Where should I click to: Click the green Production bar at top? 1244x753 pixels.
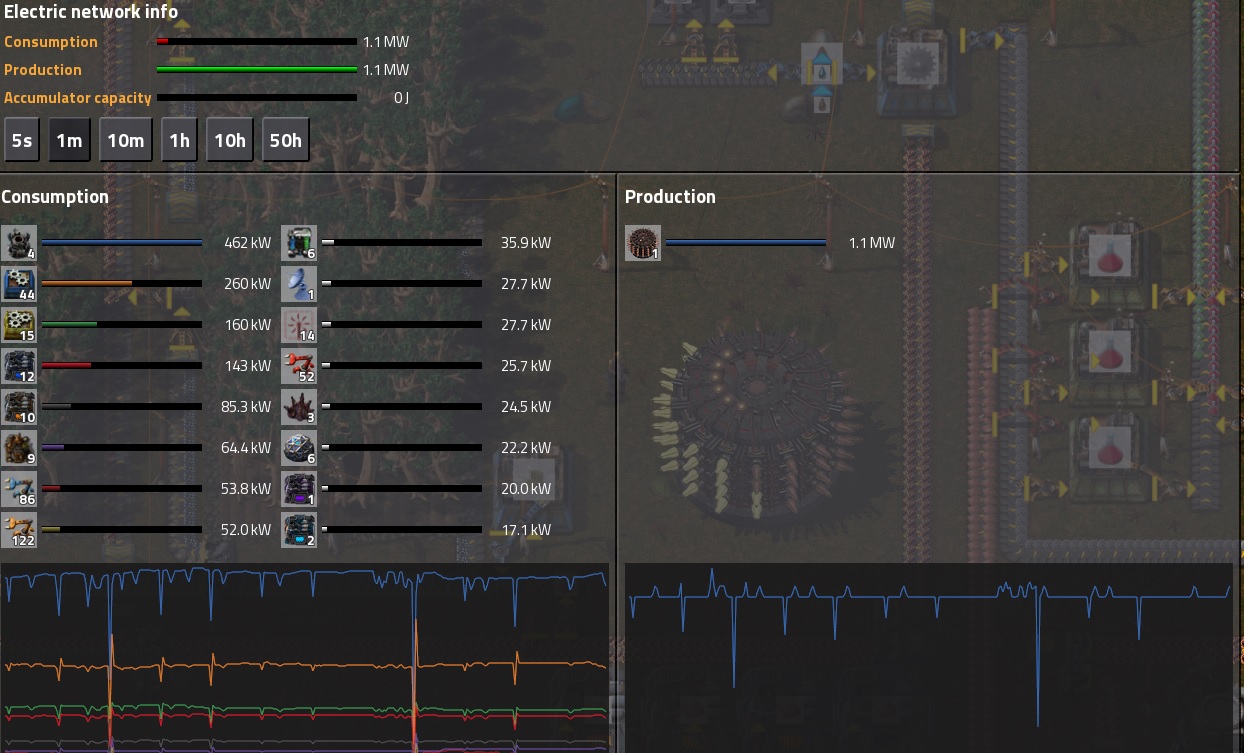point(257,70)
